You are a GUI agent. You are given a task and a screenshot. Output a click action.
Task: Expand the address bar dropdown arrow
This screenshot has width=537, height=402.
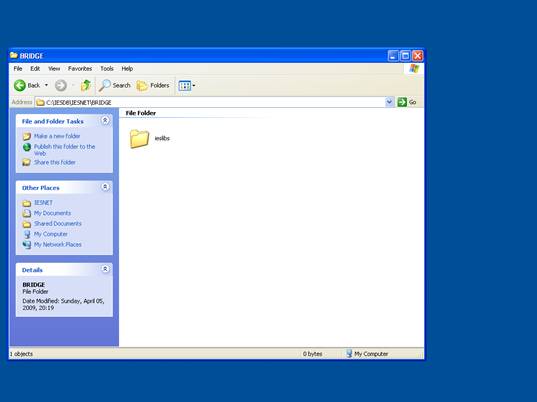(389, 102)
